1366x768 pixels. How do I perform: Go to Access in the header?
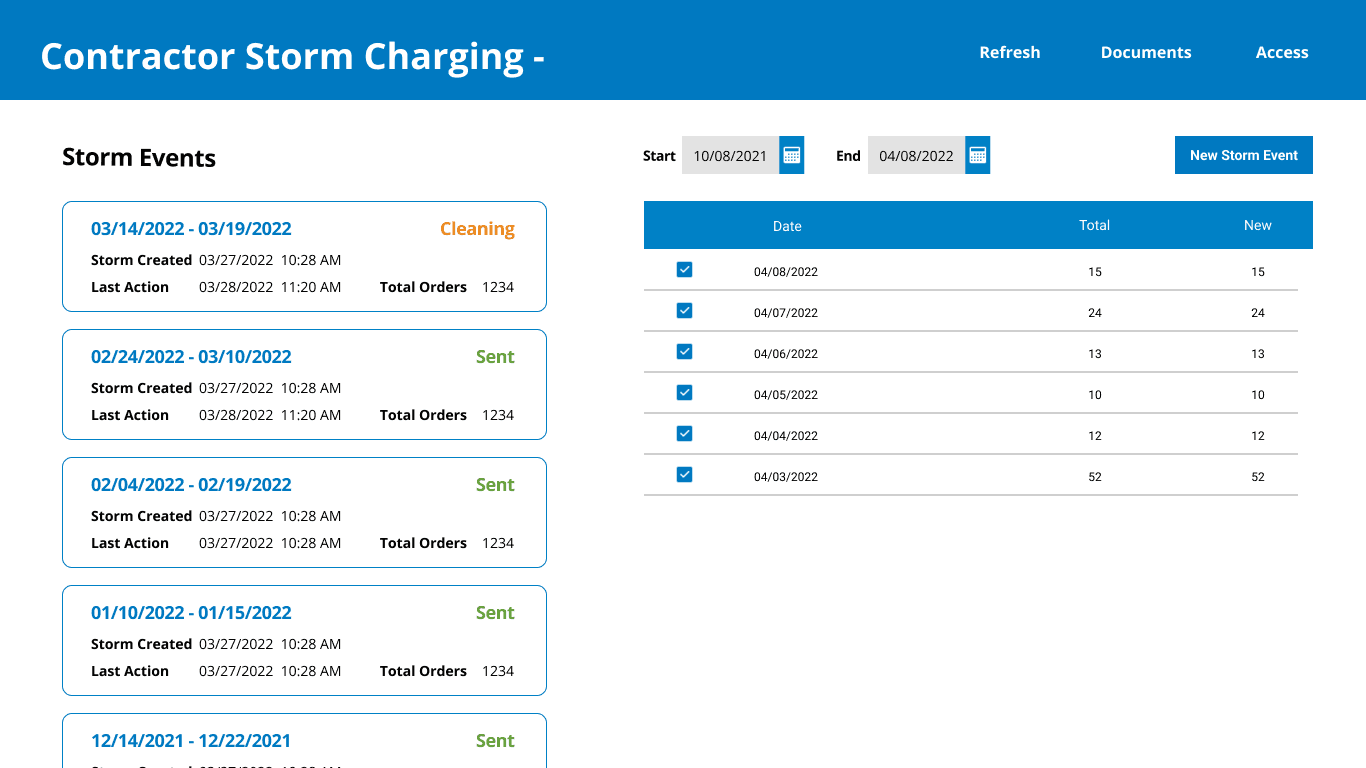(1282, 52)
